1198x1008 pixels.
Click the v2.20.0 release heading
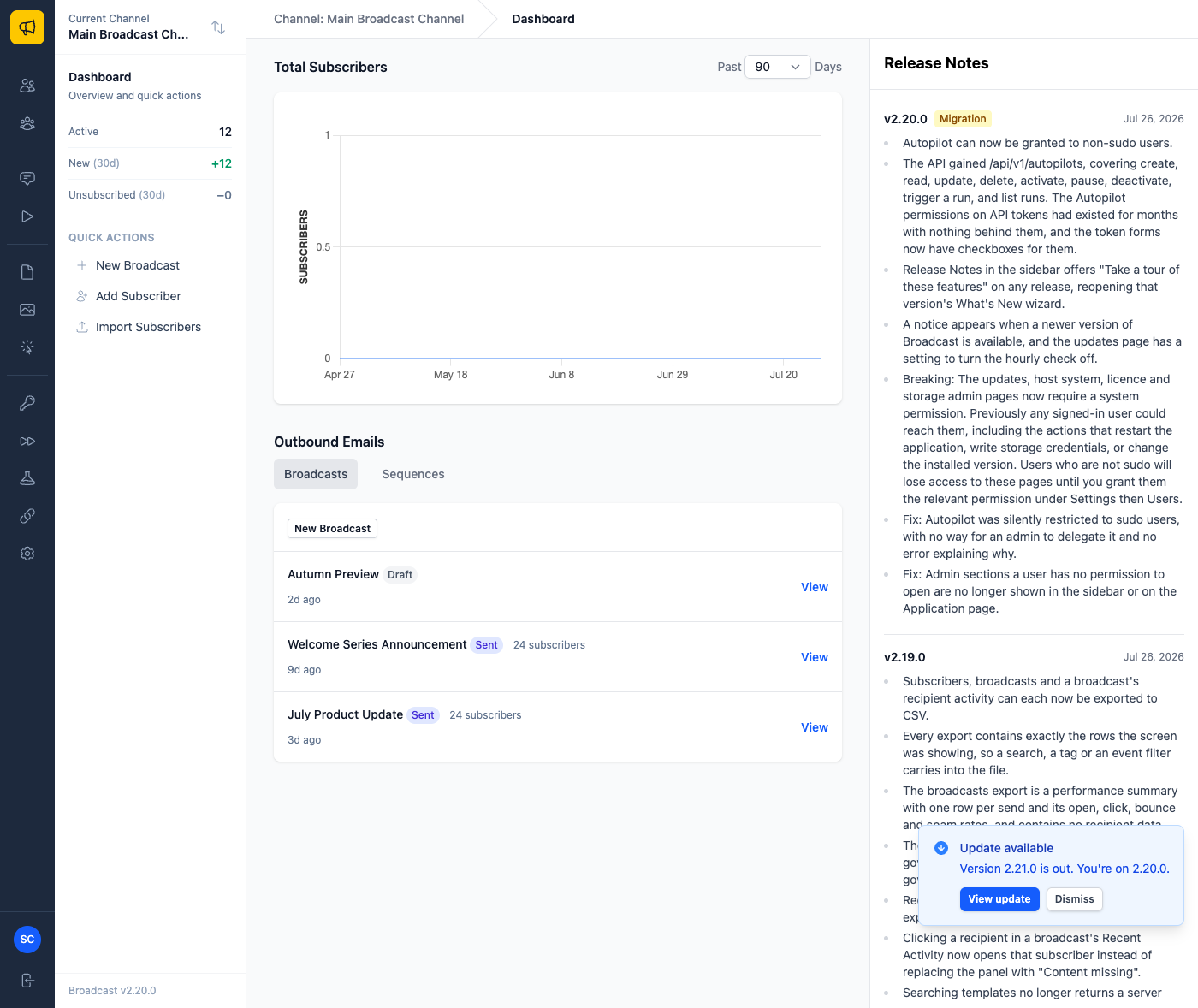coord(905,119)
